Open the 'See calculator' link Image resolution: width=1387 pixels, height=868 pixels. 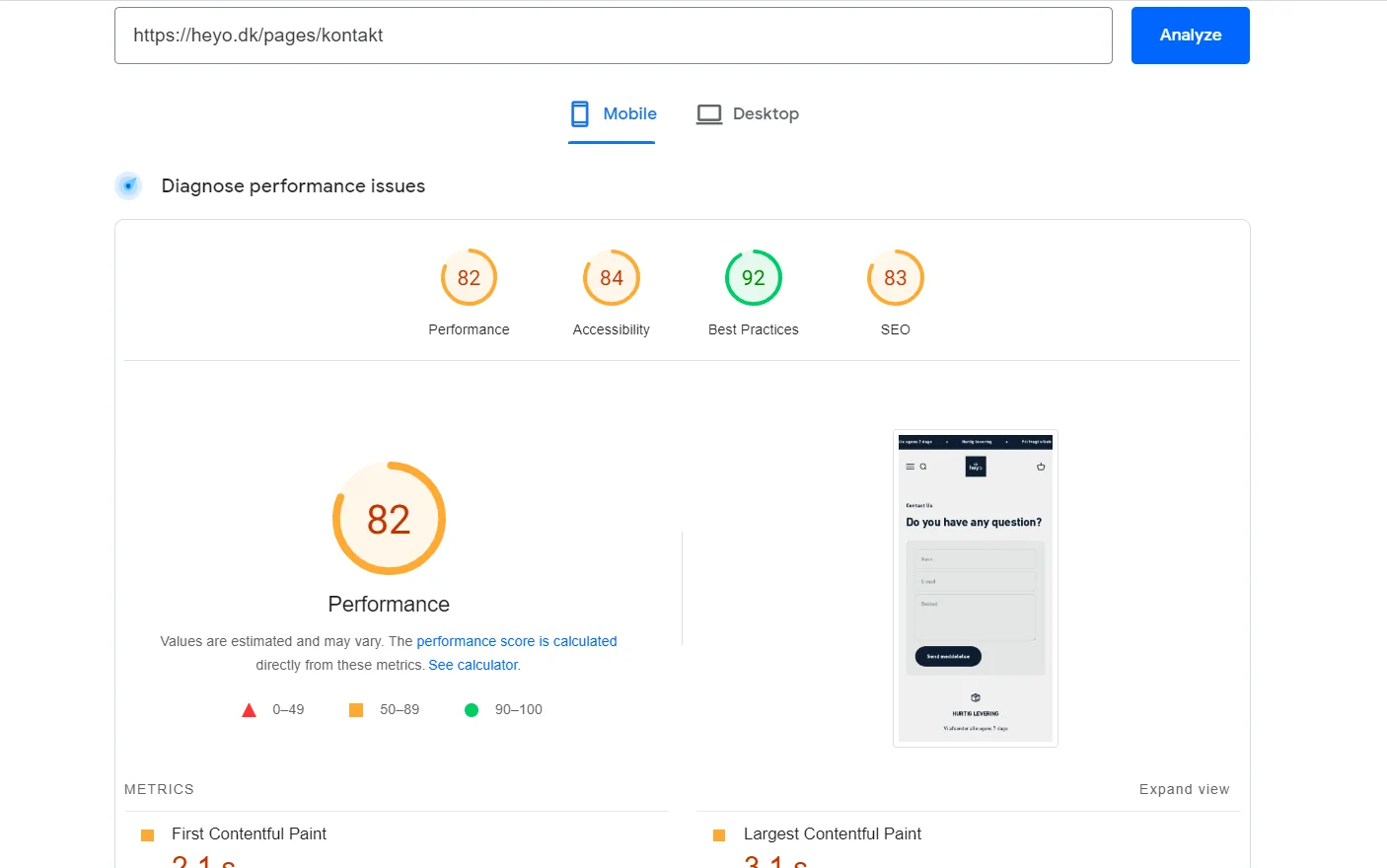tap(473, 665)
